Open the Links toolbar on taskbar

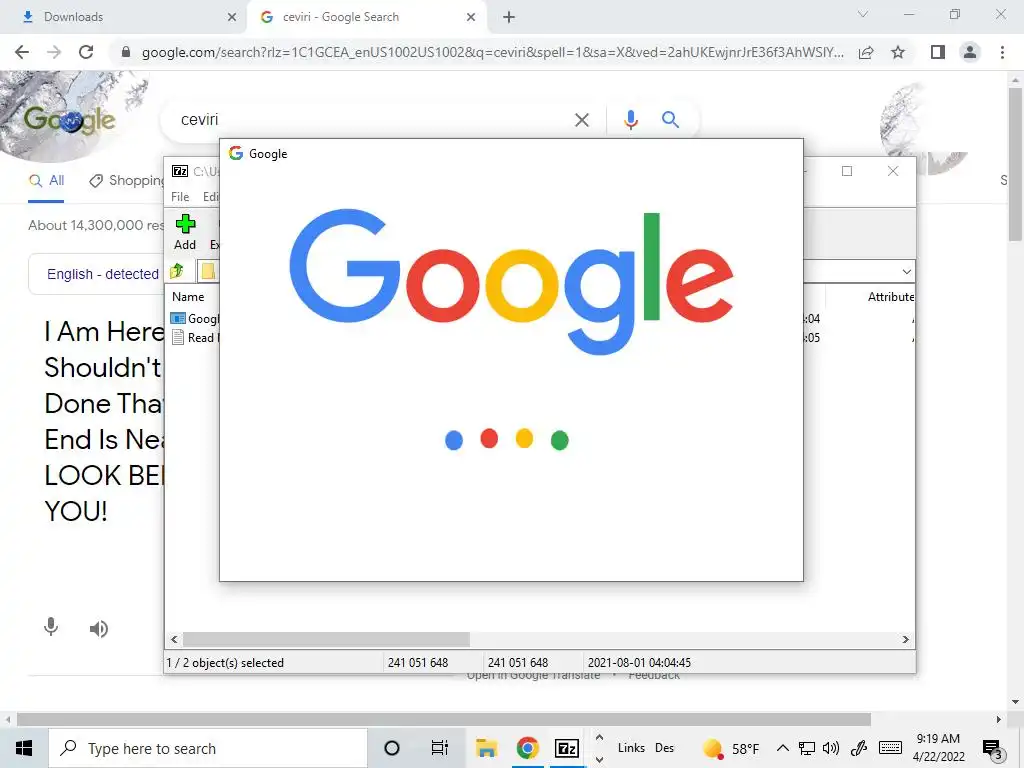click(631, 748)
